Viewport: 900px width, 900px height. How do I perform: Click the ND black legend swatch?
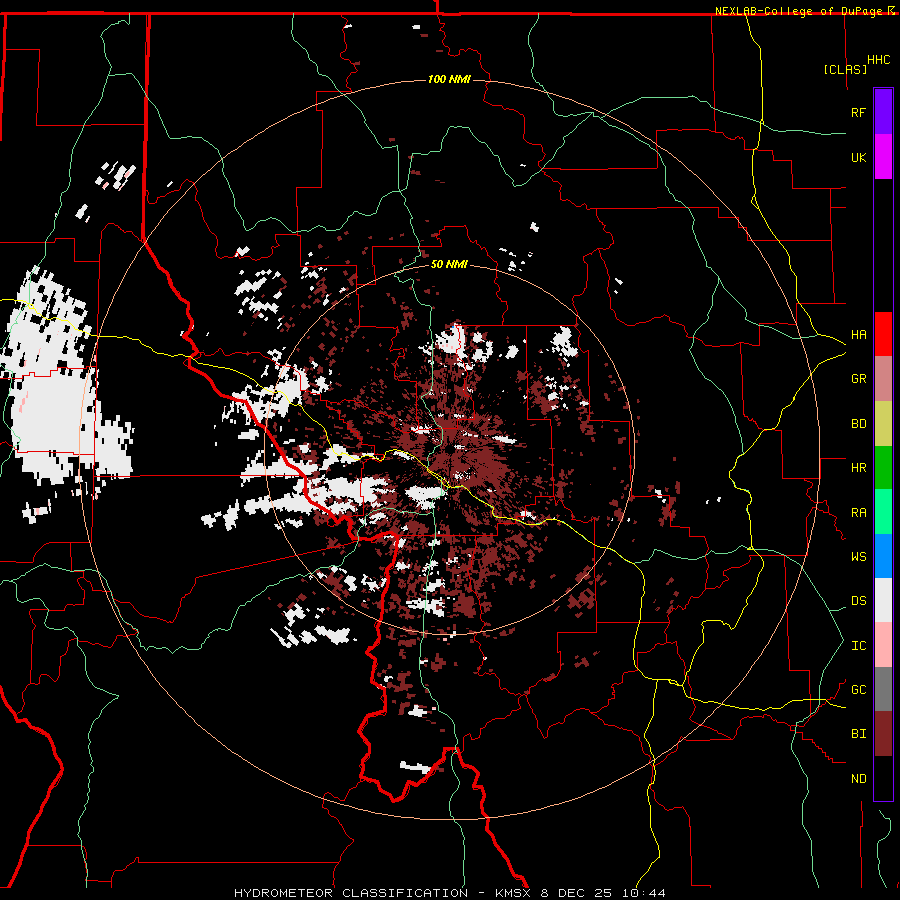(x=883, y=778)
